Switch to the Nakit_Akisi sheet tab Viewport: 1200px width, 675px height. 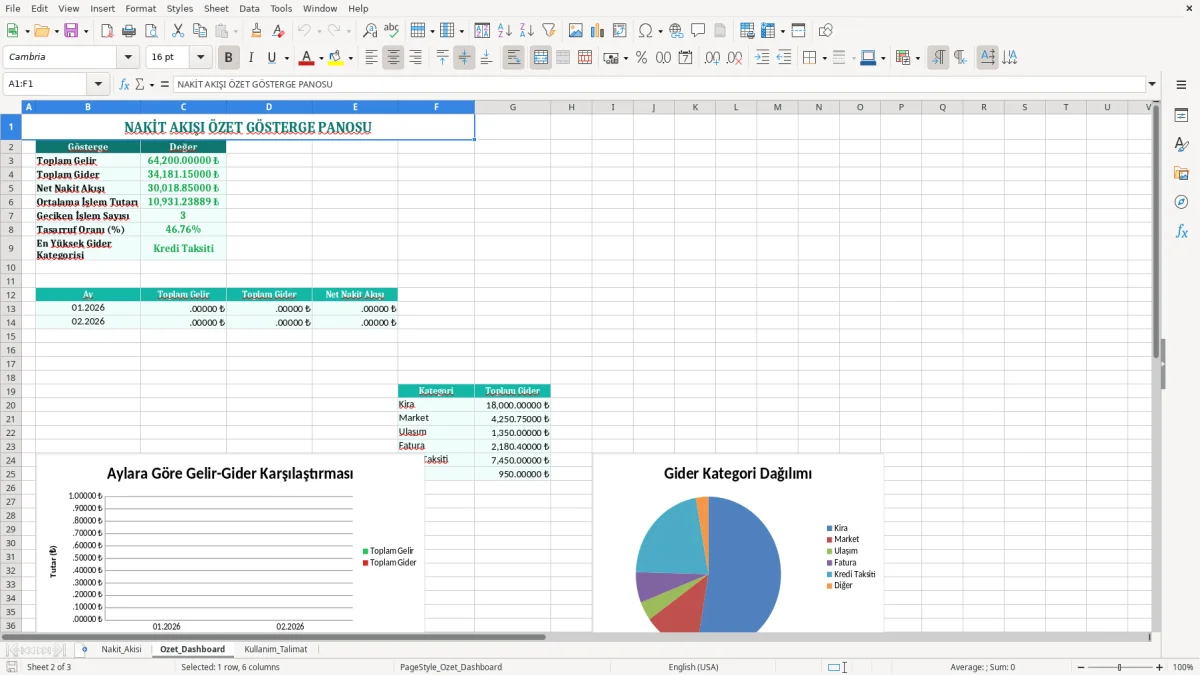coord(121,649)
